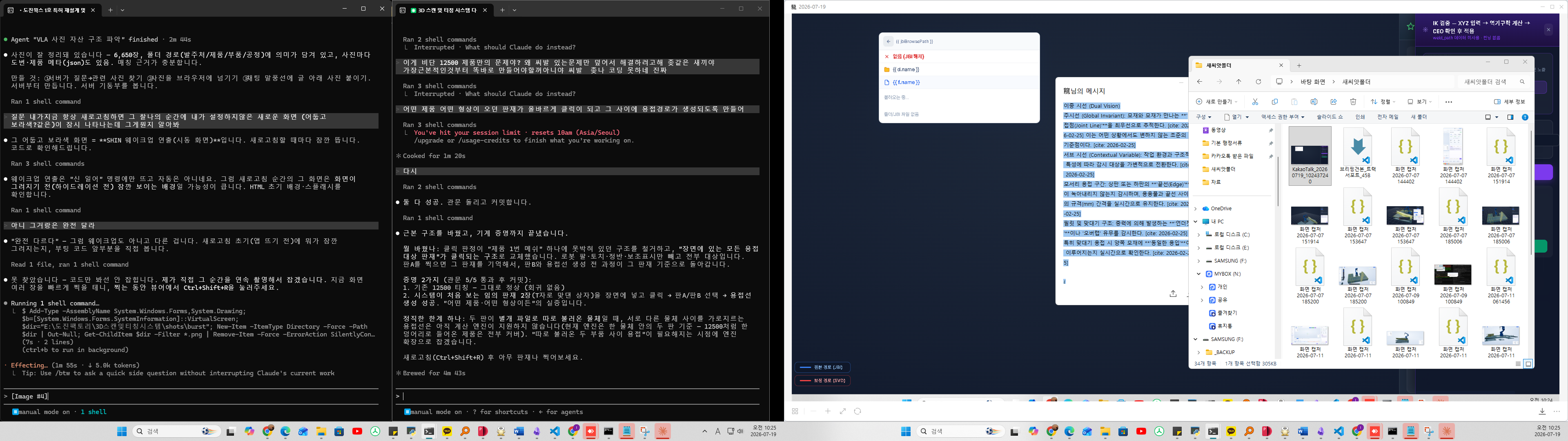This screenshot has height=441, width=1568.
Task: Open File Explorer on the left taskbar
Action: pyautogui.click(x=321, y=431)
